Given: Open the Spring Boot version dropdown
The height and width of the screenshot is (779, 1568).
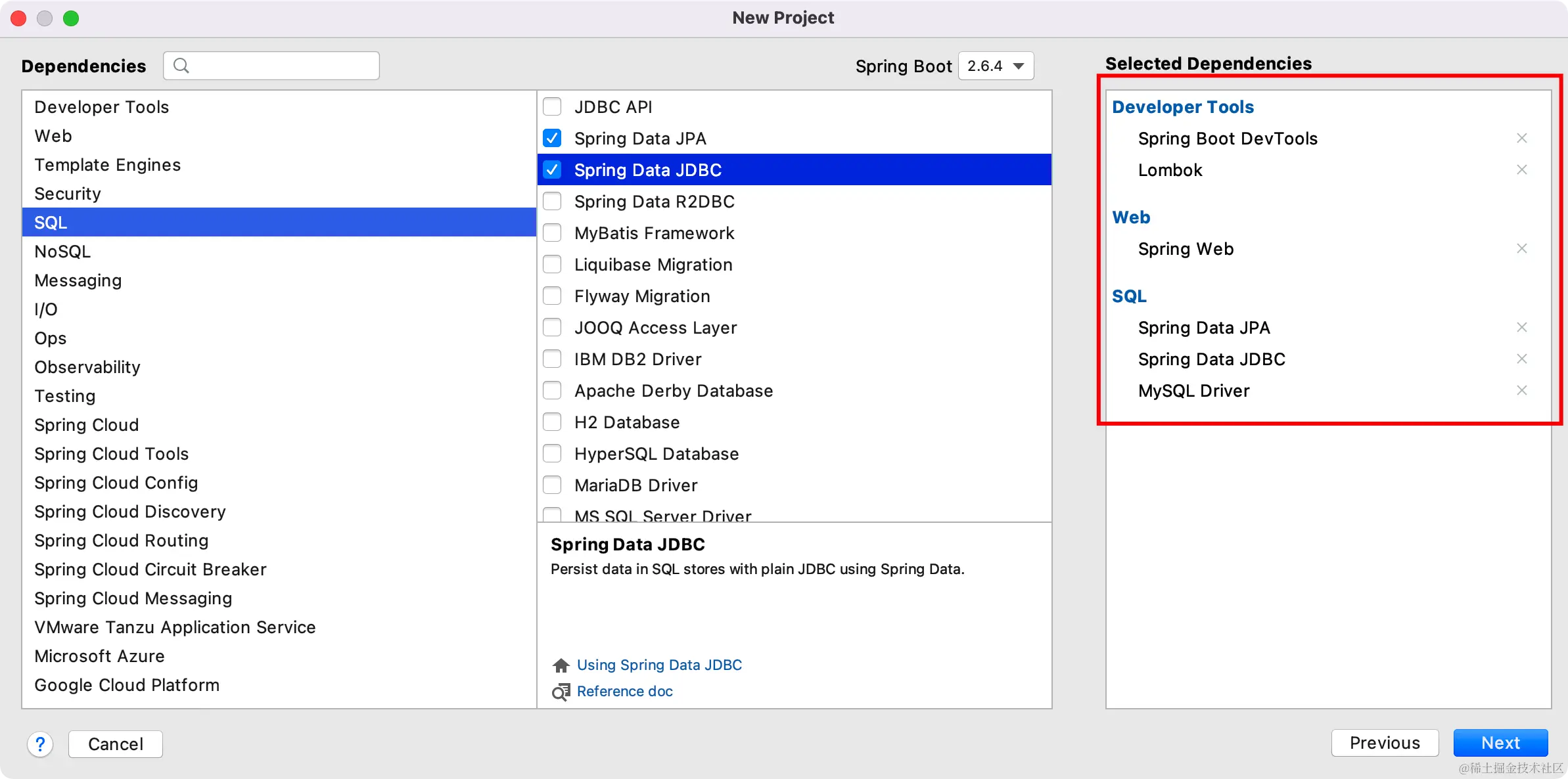Looking at the screenshot, I should pyautogui.click(x=996, y=66).
